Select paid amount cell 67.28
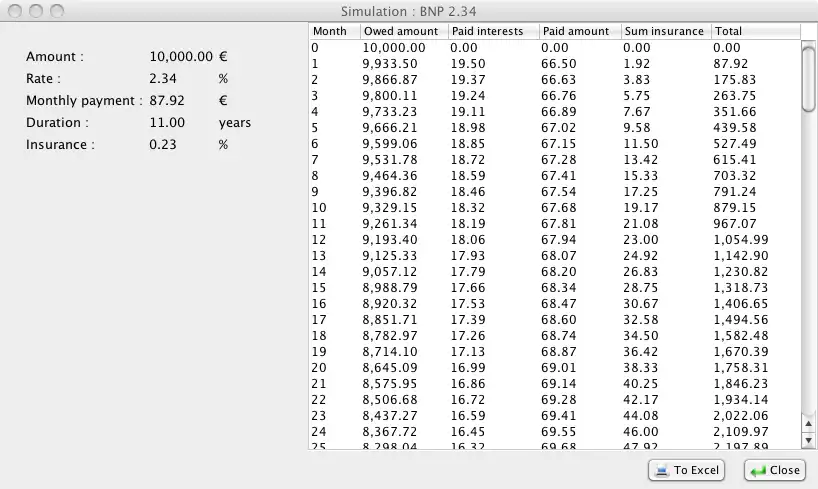818x489 pixels. [x=558, y=160]
